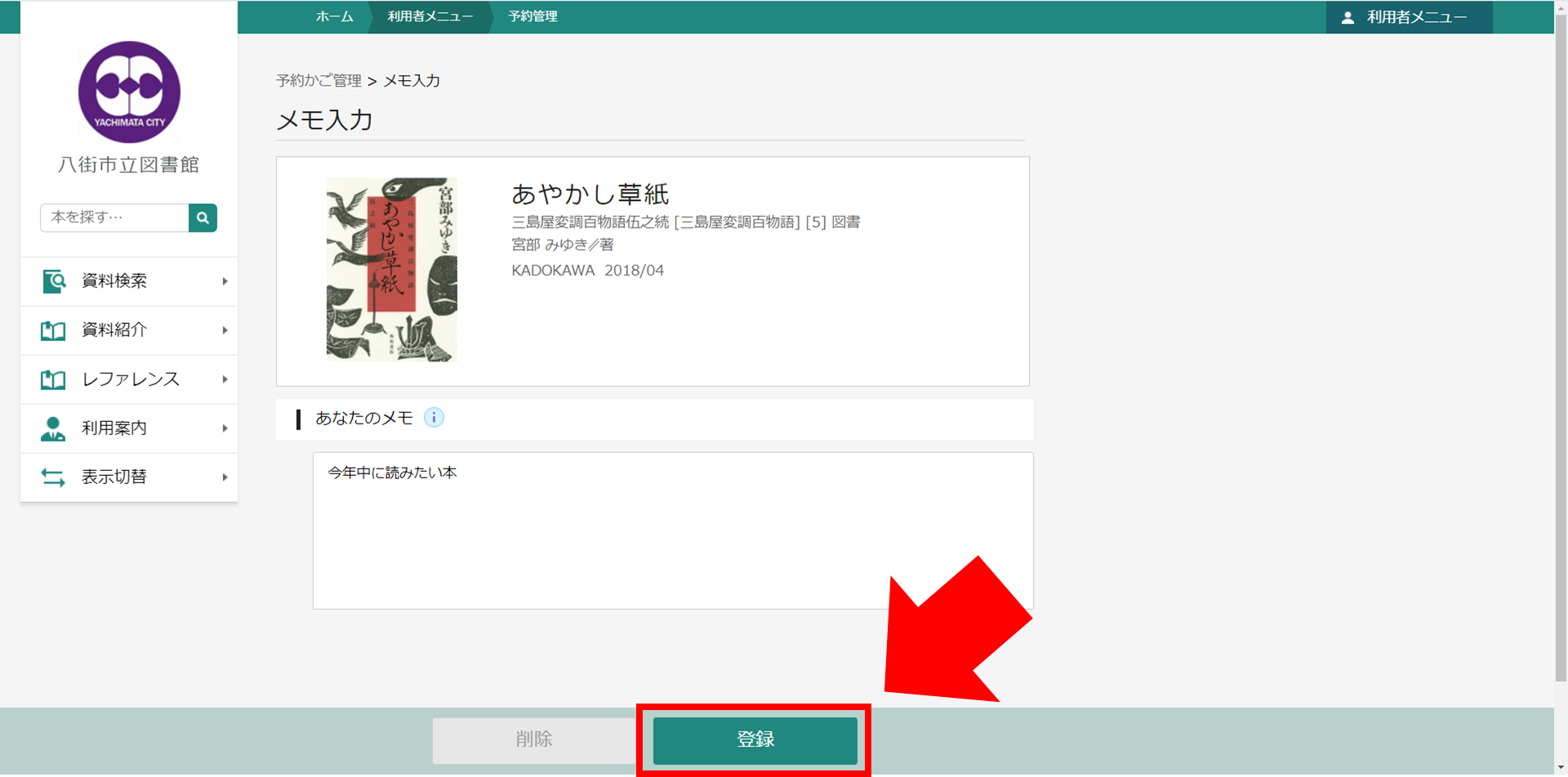Image resolution: width=1568 pixels, height=777 pixels.
Task: Select 表示切替 sidebar menu item
Action: [x=129, y=477]
